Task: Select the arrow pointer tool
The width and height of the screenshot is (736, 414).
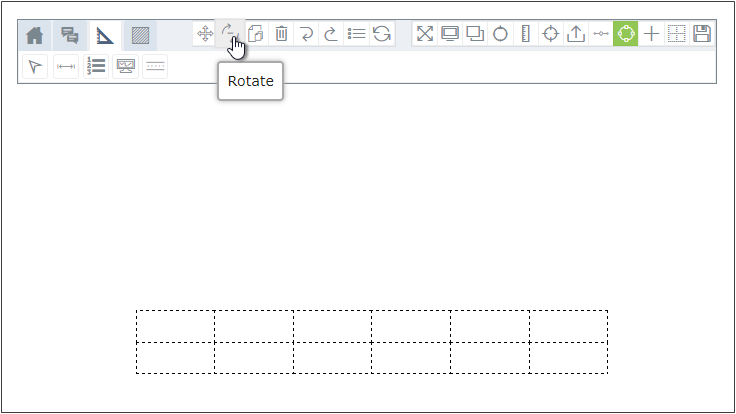Action: click(35, 67)
